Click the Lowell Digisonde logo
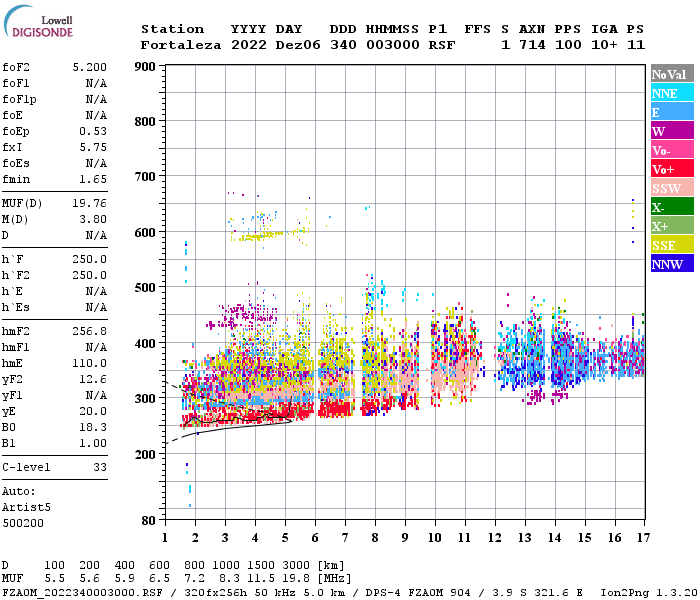The width and height of the screenshot is (700, 600). coord(38,21)
